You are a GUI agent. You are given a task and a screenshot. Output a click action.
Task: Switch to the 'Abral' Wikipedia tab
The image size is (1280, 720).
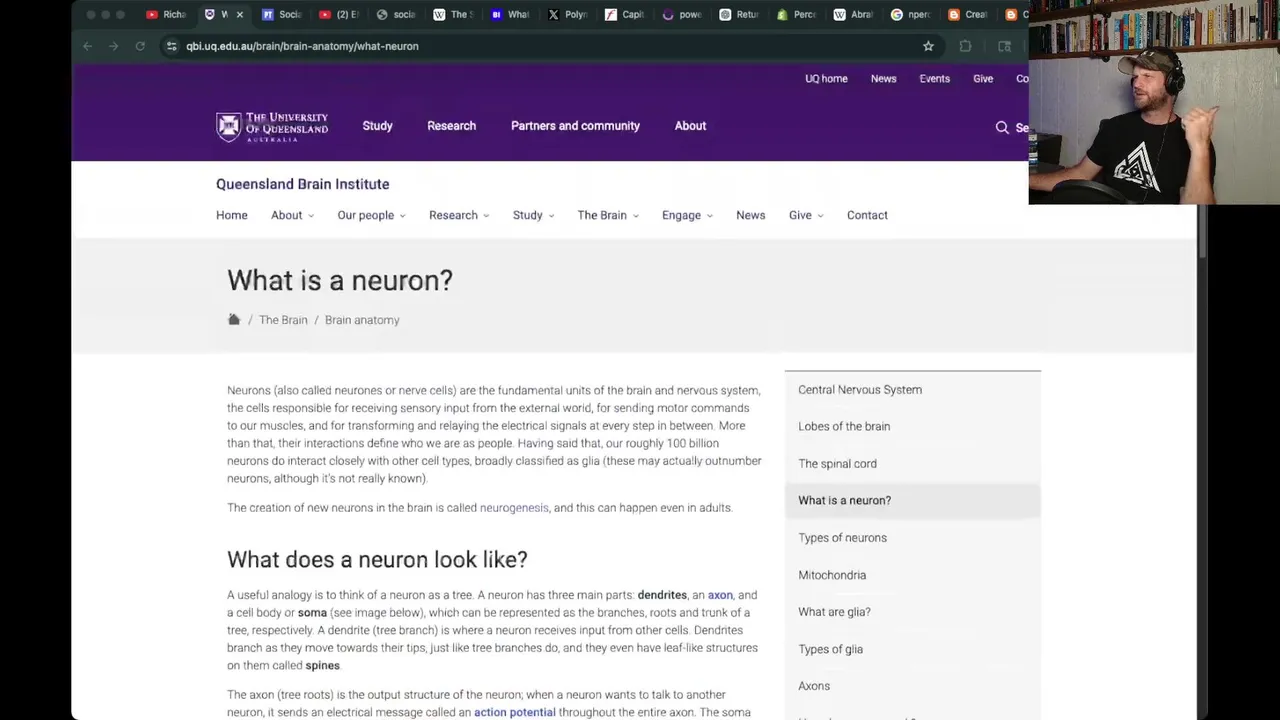pos(854,15)
